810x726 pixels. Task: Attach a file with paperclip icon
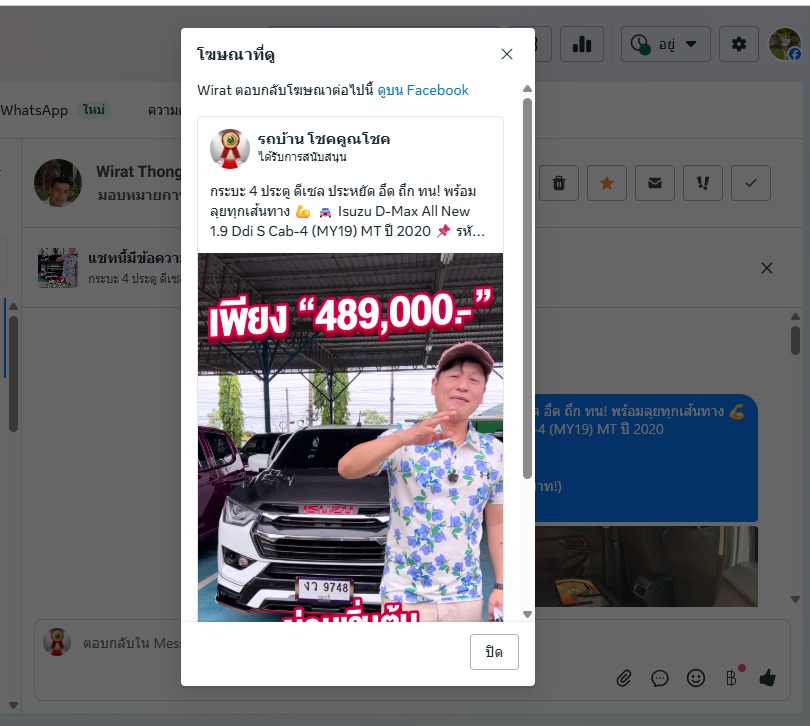pos(624,678)
